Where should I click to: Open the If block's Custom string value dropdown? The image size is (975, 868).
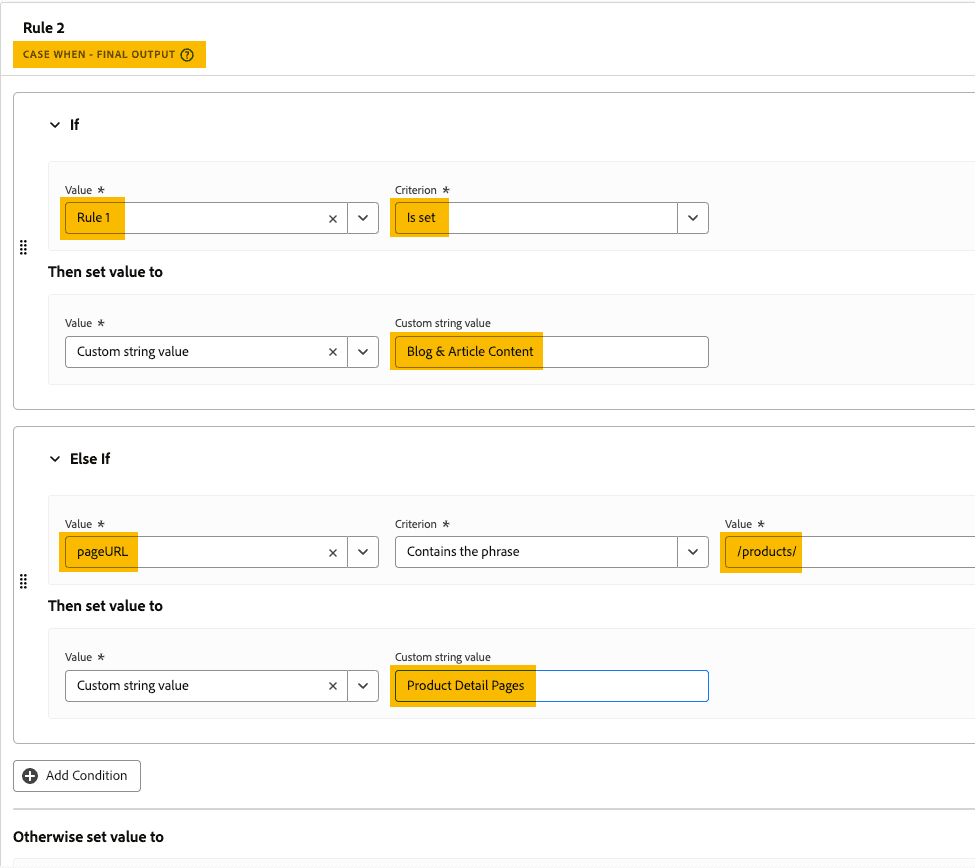tap(363, 352)
